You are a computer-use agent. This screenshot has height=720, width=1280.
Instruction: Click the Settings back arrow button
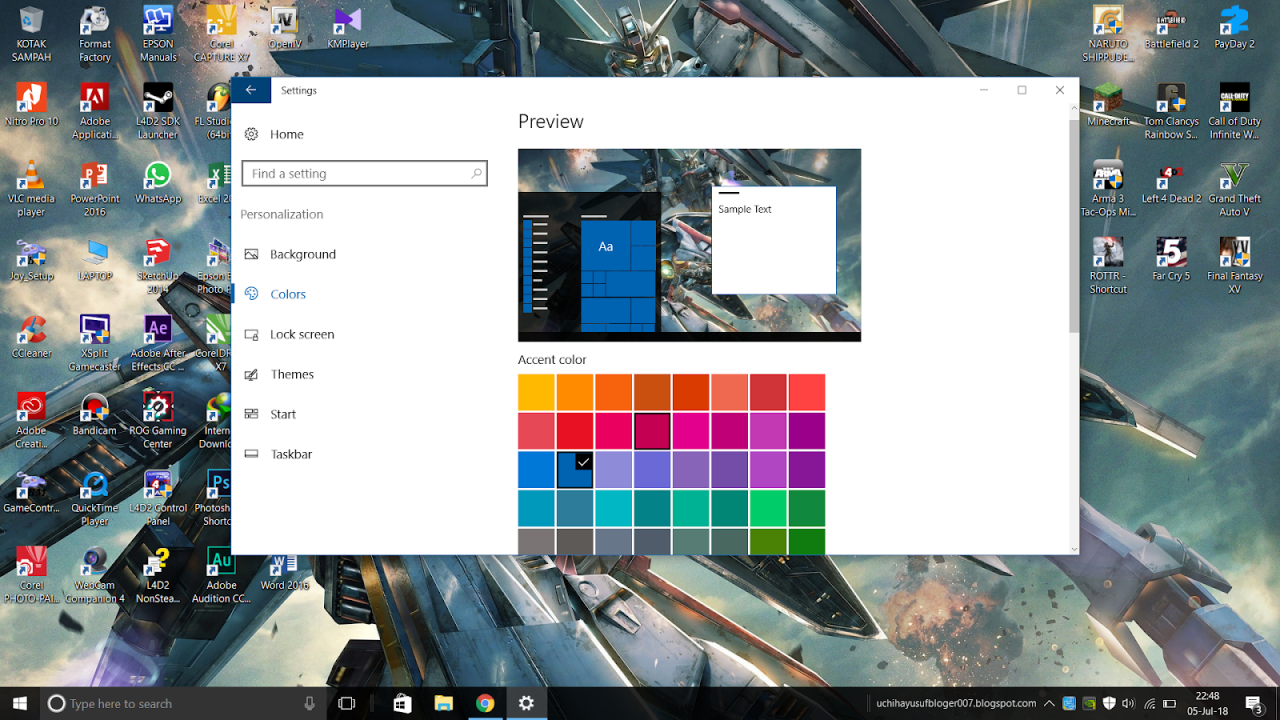click(x=250, y=90)
